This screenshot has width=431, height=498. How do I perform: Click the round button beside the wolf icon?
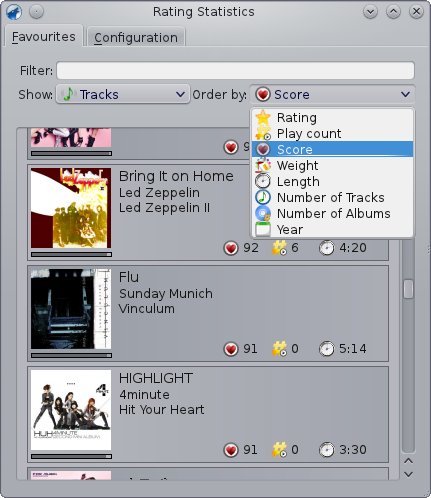pyautogui.click(x=36, y=12)
